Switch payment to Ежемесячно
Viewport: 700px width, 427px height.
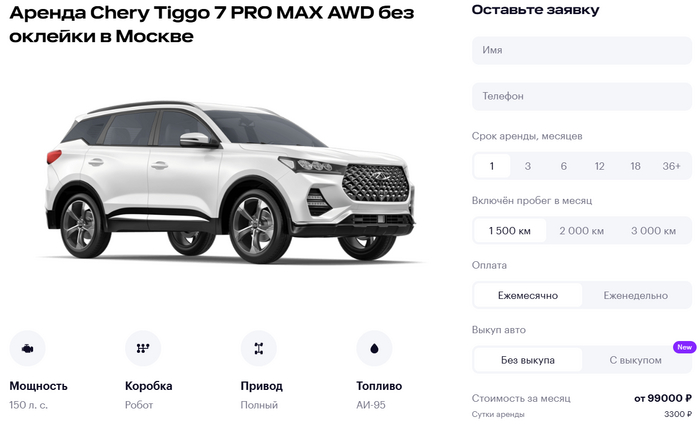[x=528, y=296]
